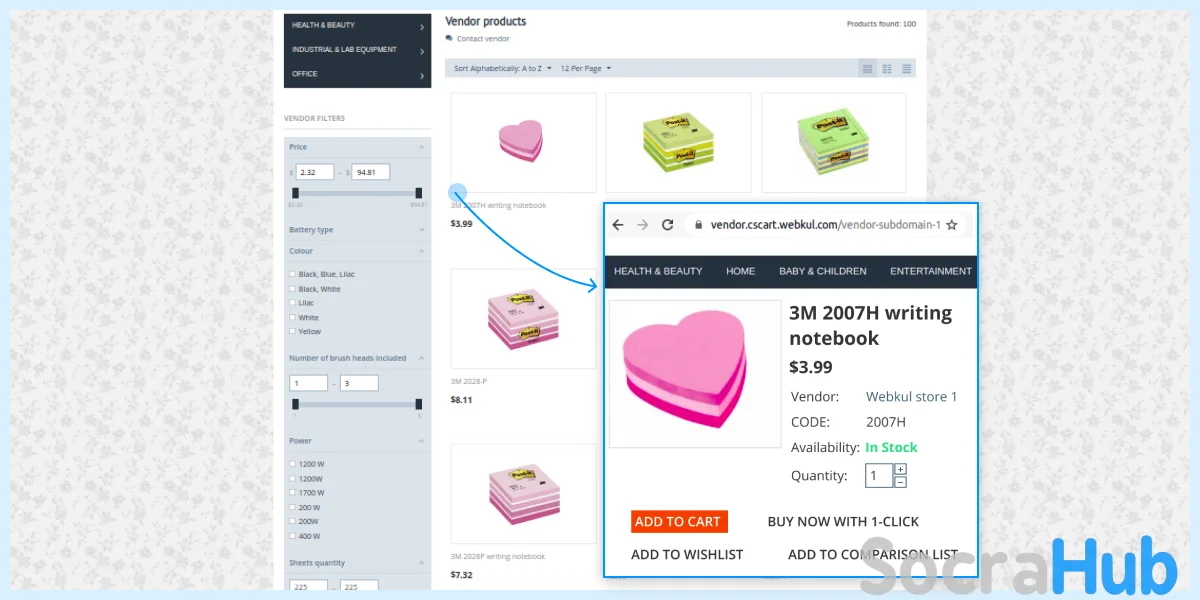
Task: Increase quantity with the plus button
Action: click(900, 469)
